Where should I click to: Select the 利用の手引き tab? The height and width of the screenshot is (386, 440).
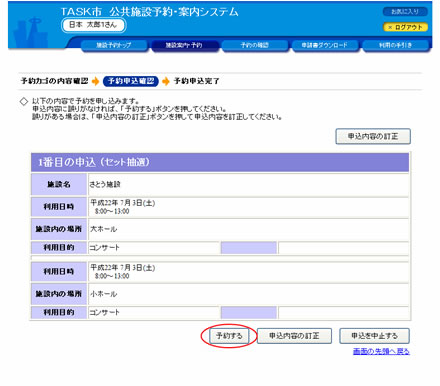[395, 45]
